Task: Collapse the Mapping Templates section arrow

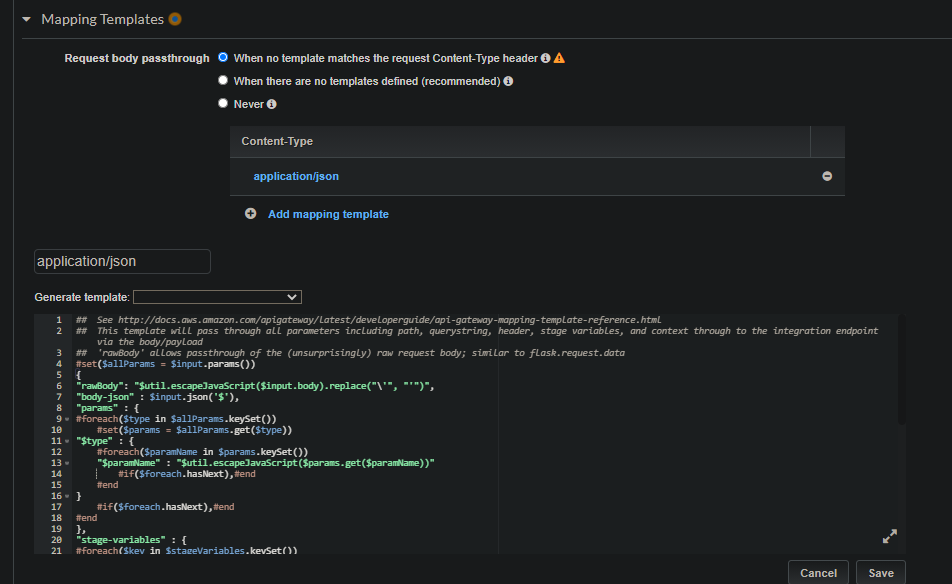Action: click(26, 19)
